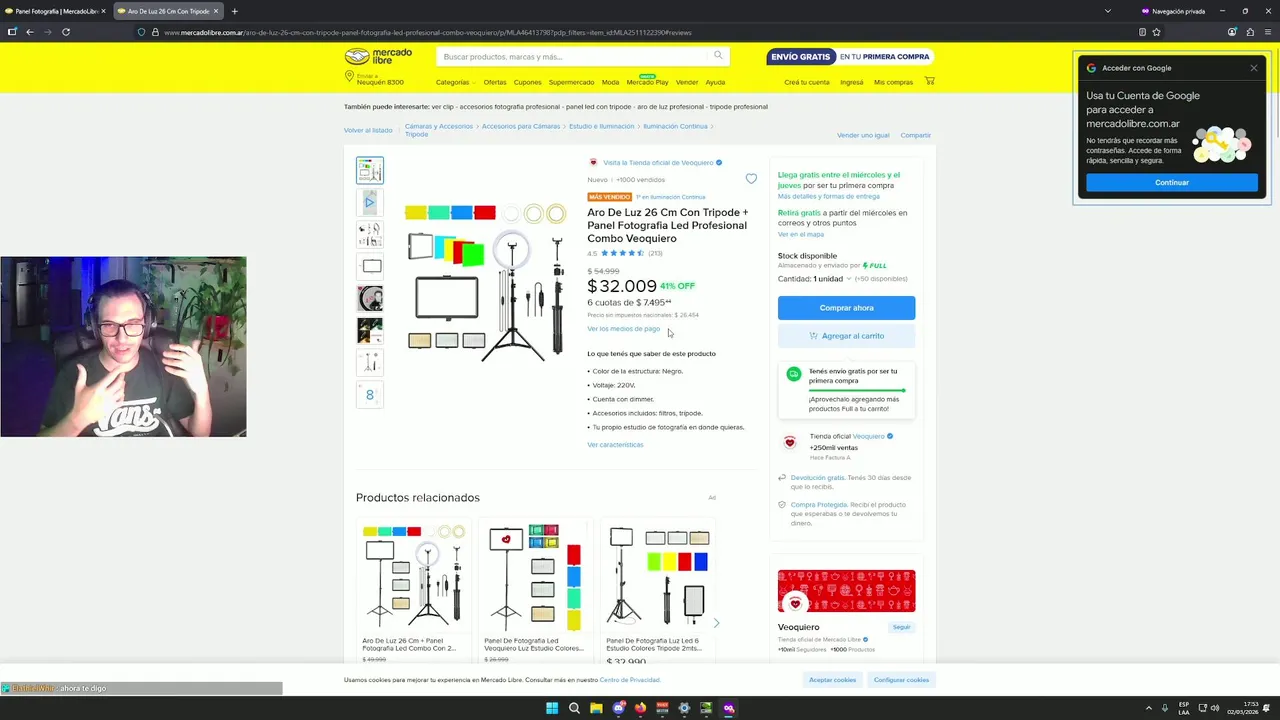Open the Vender menu item
Screen dimensions: 1280x720
click(x=687, y=82)
